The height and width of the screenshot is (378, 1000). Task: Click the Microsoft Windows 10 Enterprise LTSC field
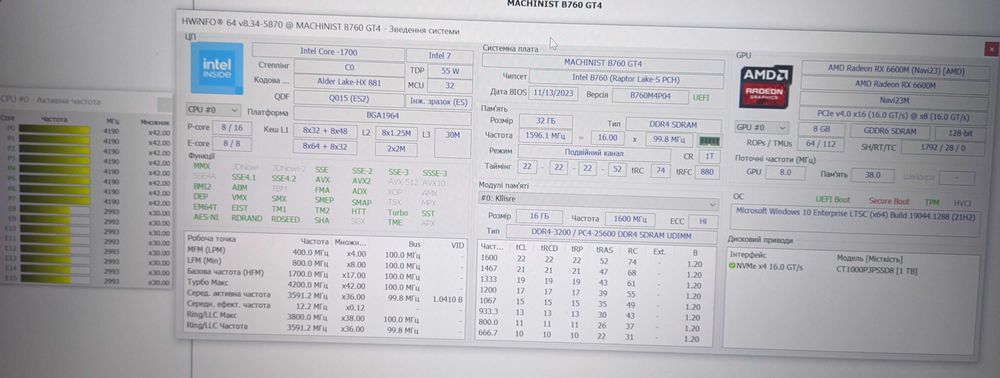coord(855,220)
